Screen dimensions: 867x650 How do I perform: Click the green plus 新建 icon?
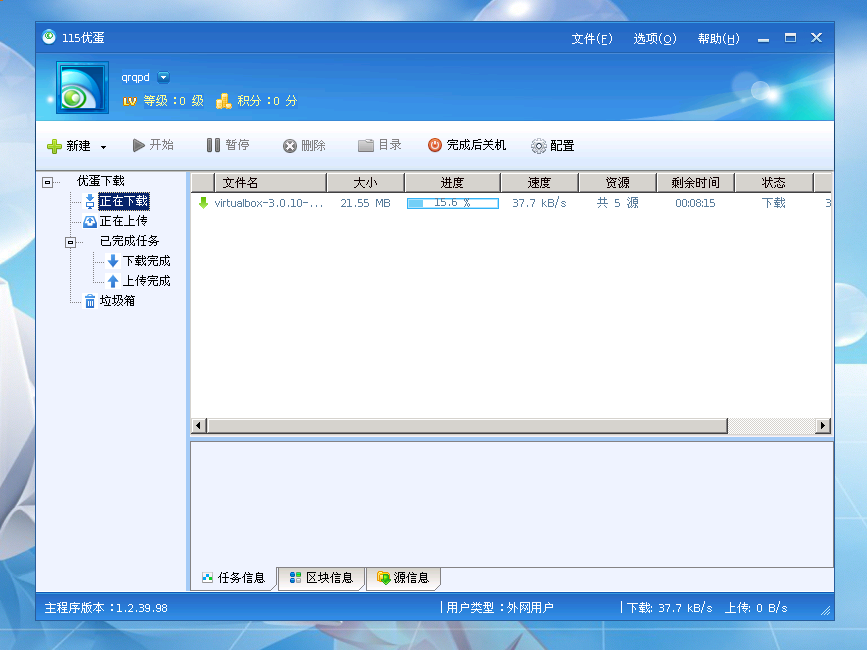[x=54, y=146]
